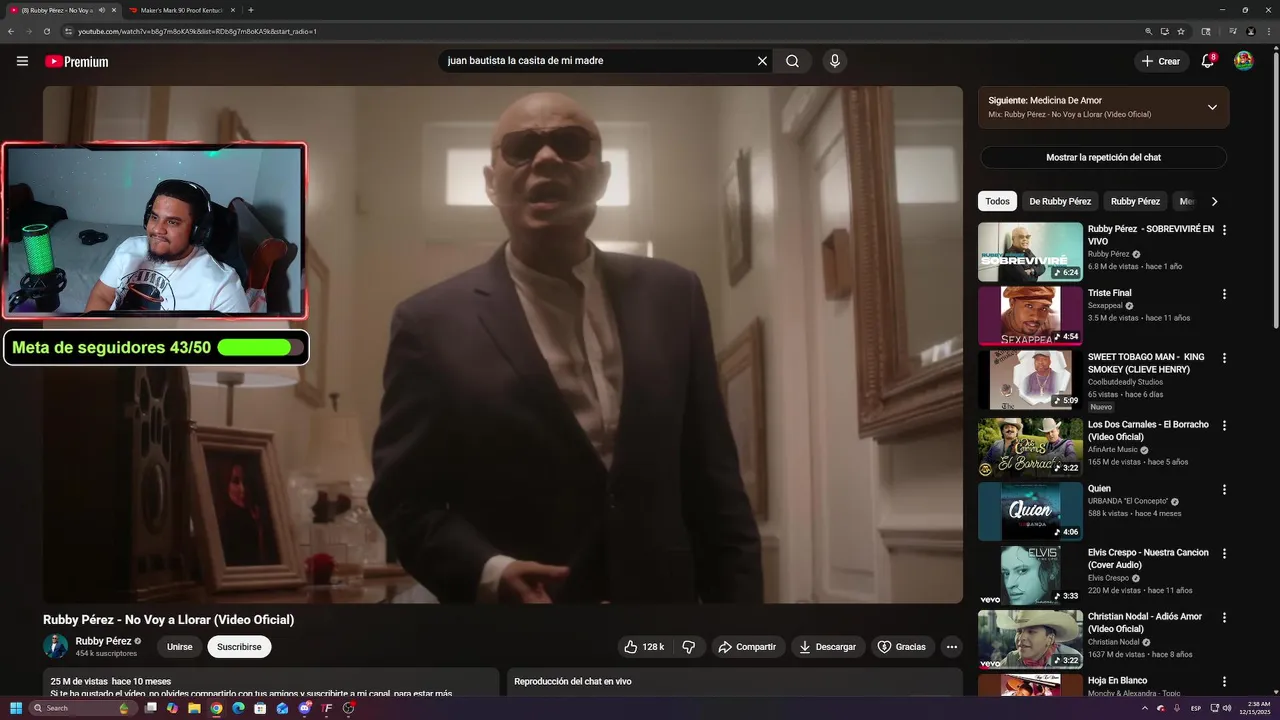Select the De Rubby Pérez filter chip
The image size is (1280, 720).
tap(1060, 201)
